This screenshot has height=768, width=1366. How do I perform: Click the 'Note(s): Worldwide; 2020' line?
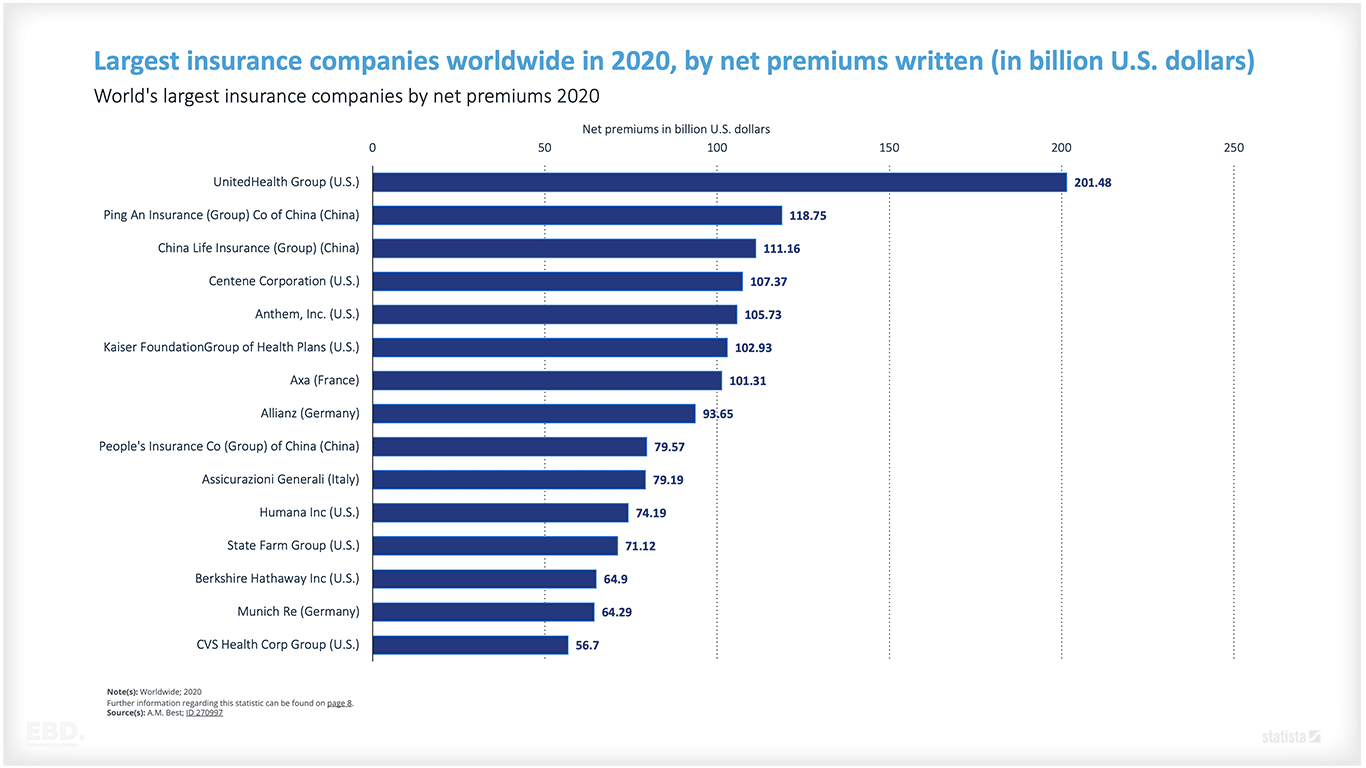[154, 692]
